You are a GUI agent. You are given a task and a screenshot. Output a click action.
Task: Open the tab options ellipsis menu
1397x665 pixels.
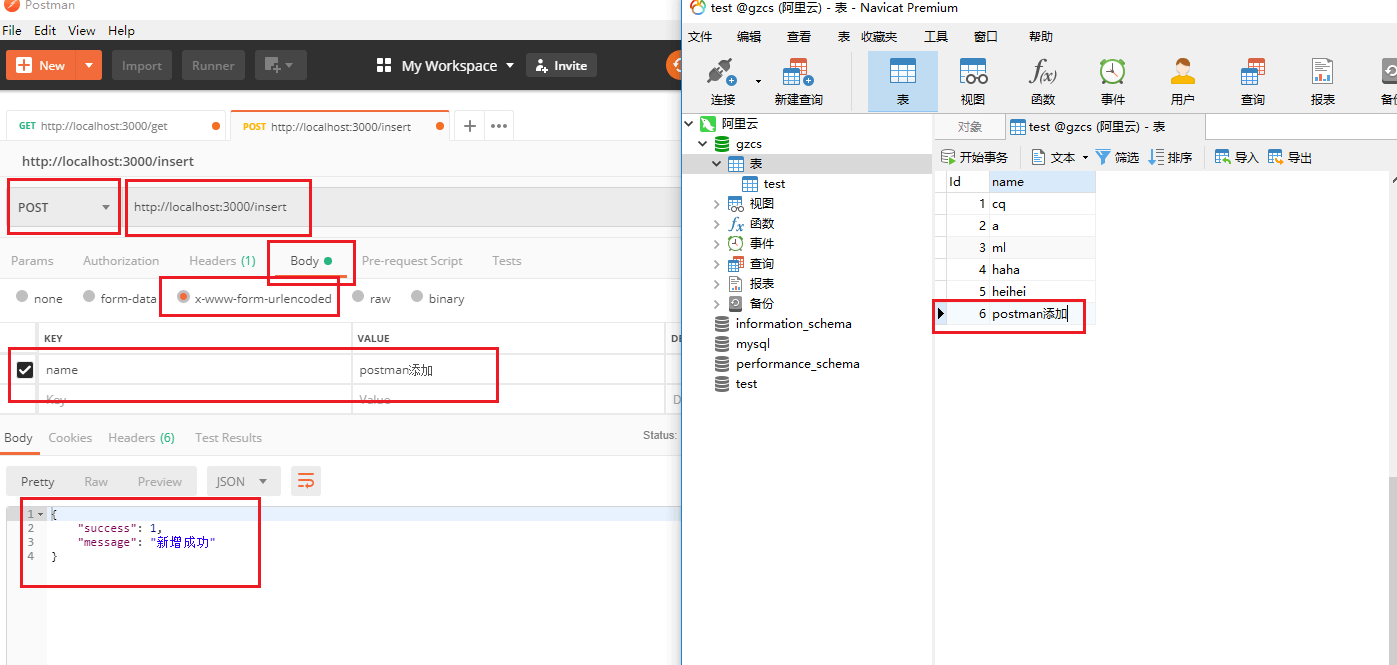[x=499, y=126]
